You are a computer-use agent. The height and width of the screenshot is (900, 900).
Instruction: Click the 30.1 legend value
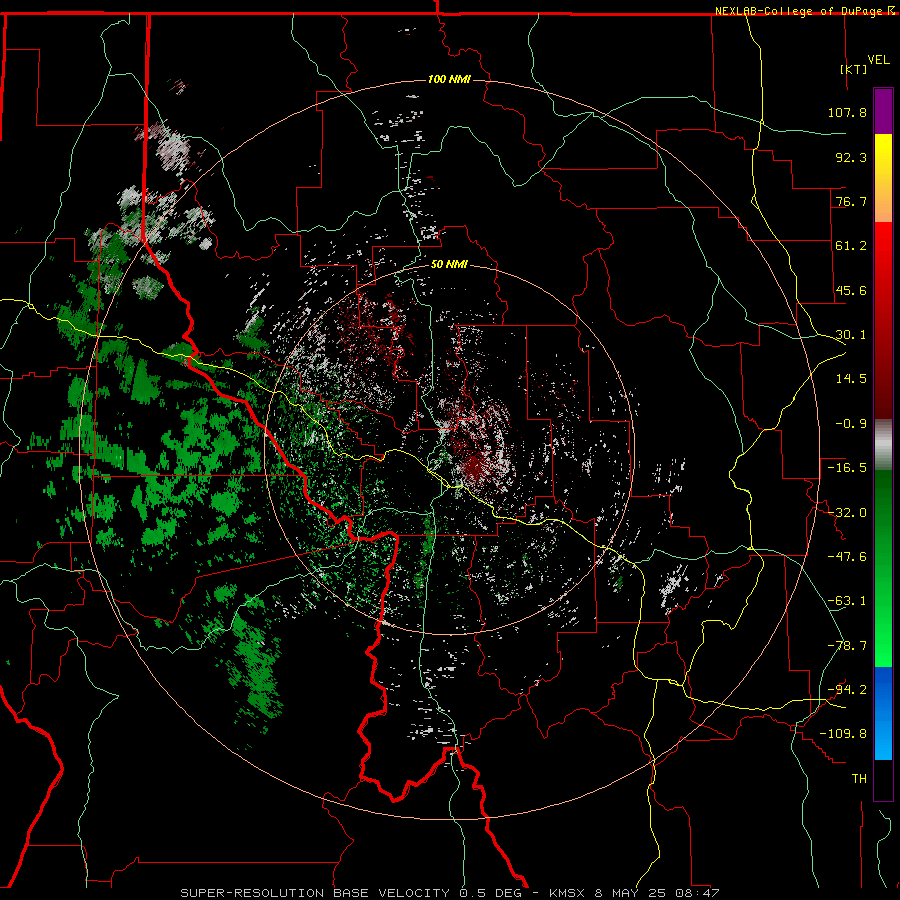pos(851,335)
